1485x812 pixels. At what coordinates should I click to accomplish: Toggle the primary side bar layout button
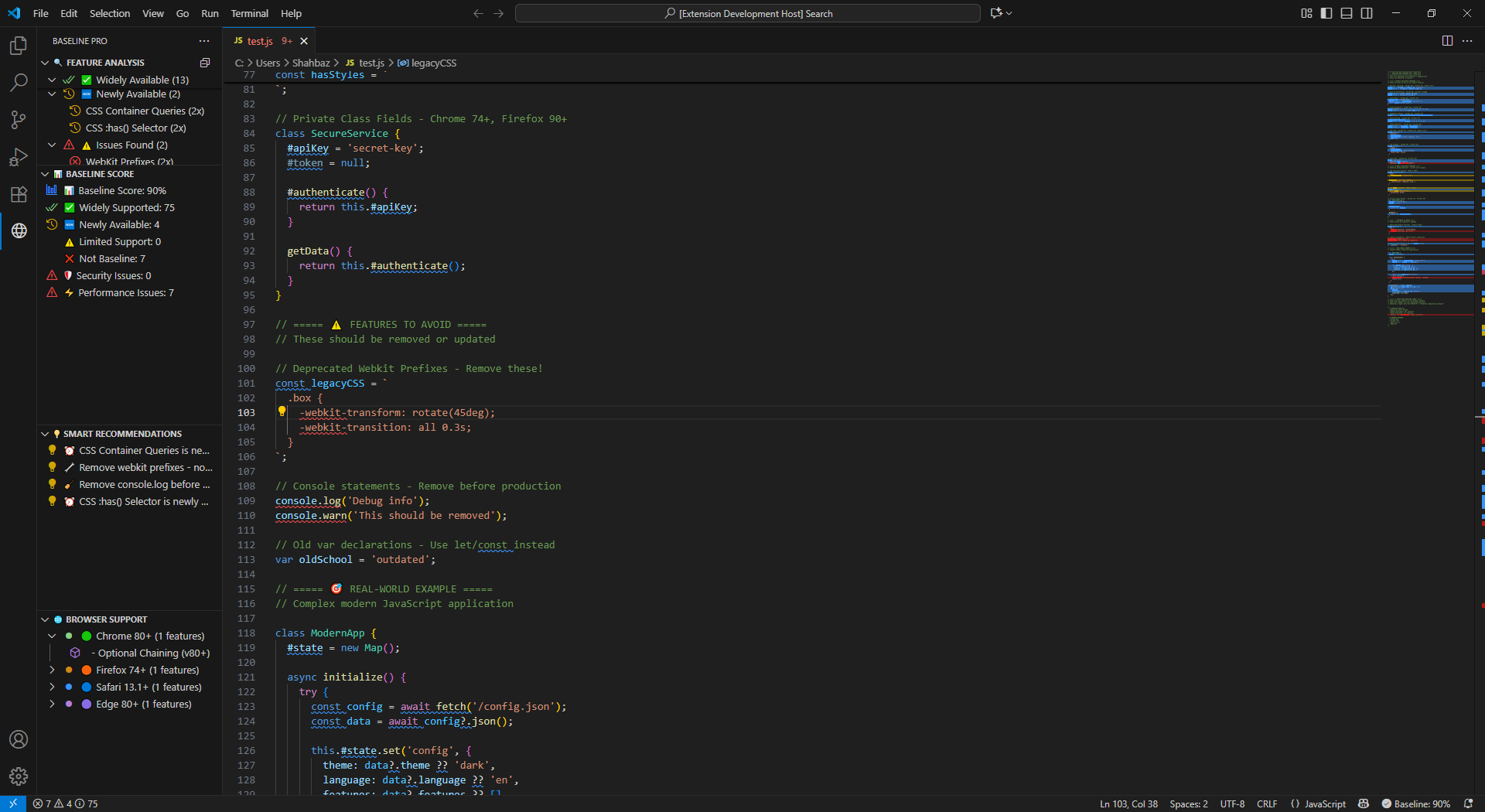coord(1326,13)
